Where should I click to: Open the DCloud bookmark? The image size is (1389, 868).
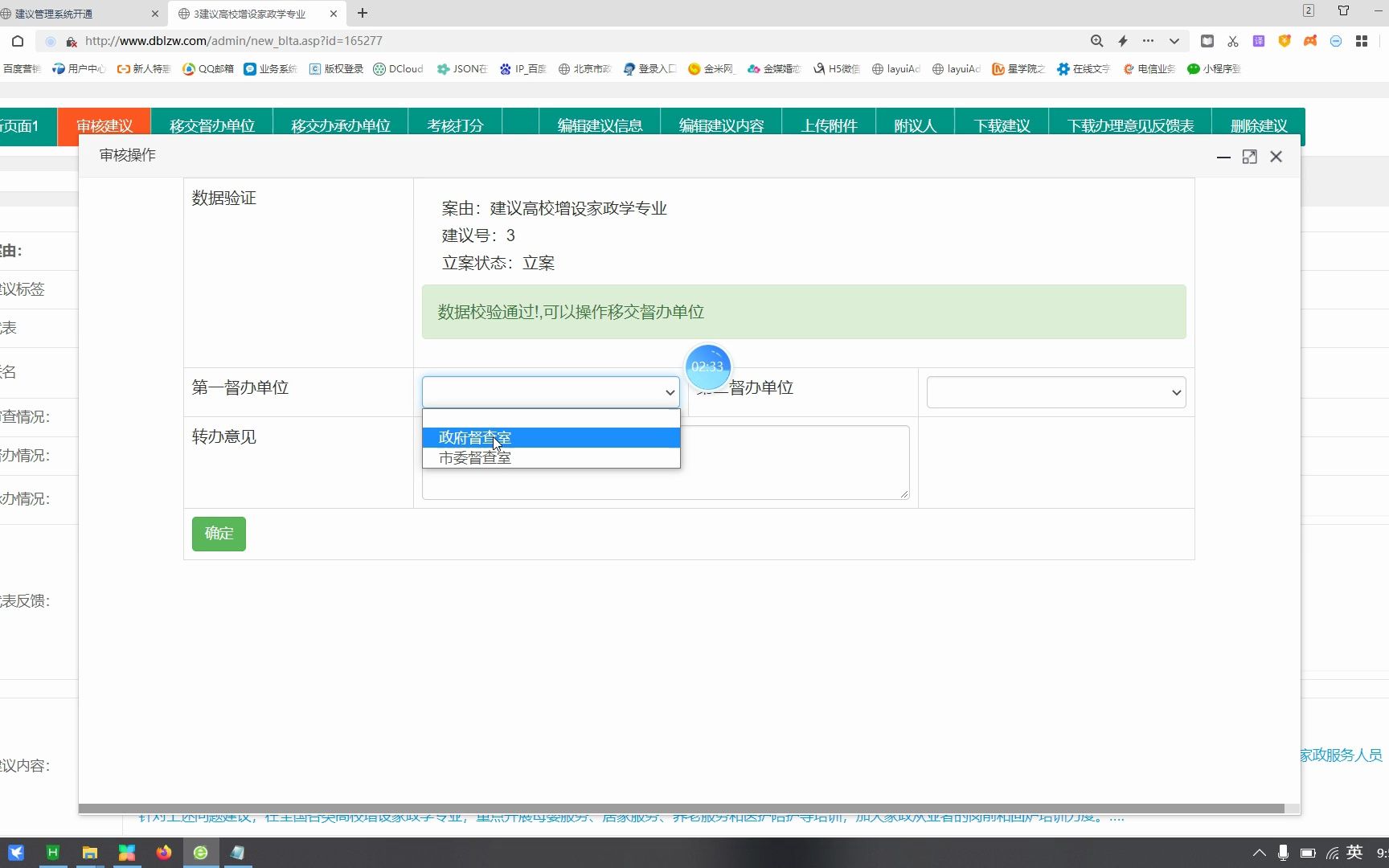(x=399, y=69)
